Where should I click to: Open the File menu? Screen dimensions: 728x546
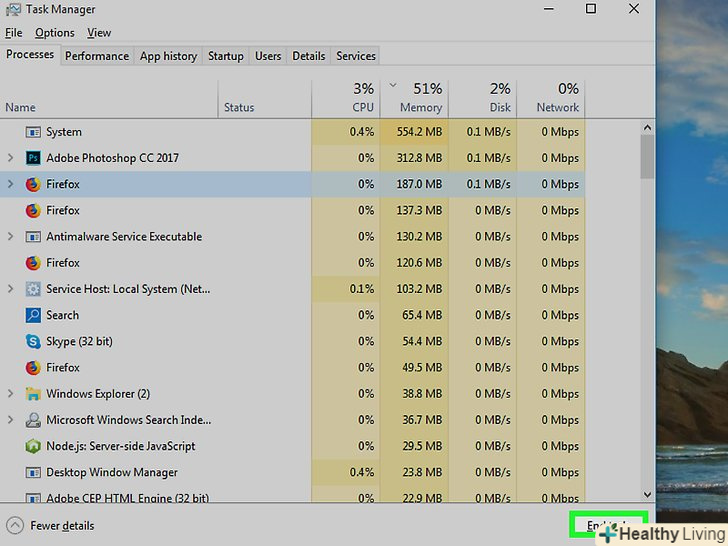tap(13, 33)
